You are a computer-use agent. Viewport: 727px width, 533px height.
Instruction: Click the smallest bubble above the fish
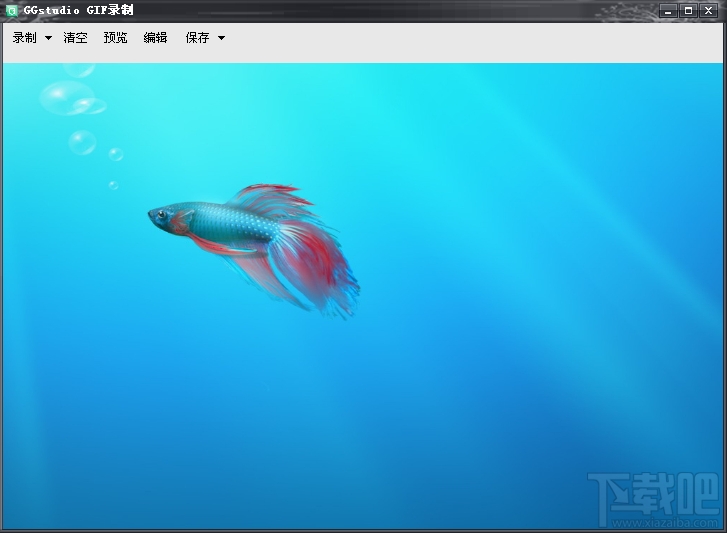113,185
